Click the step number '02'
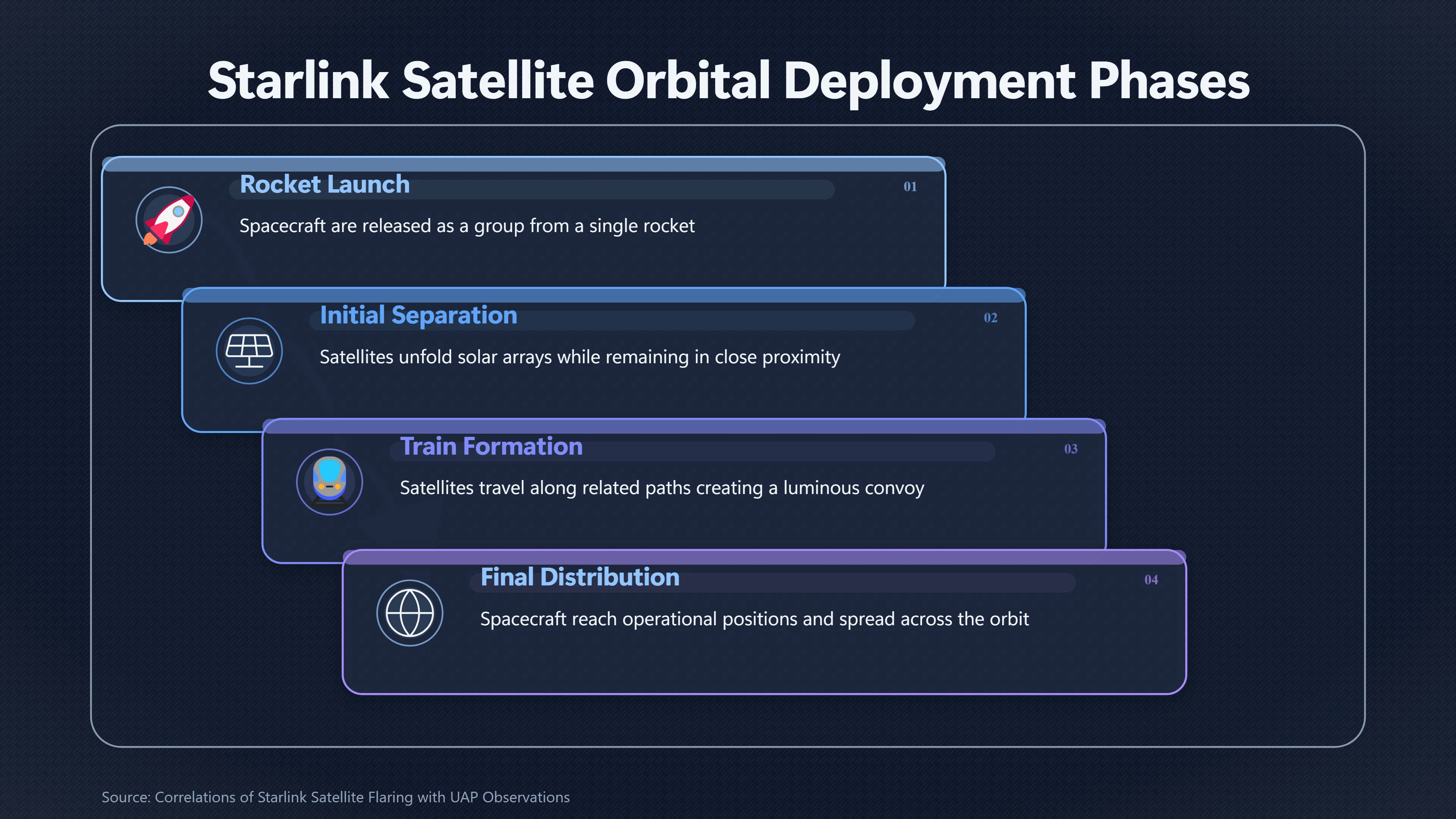Screen dimensions: 1456x819 (x=990, y=318)
